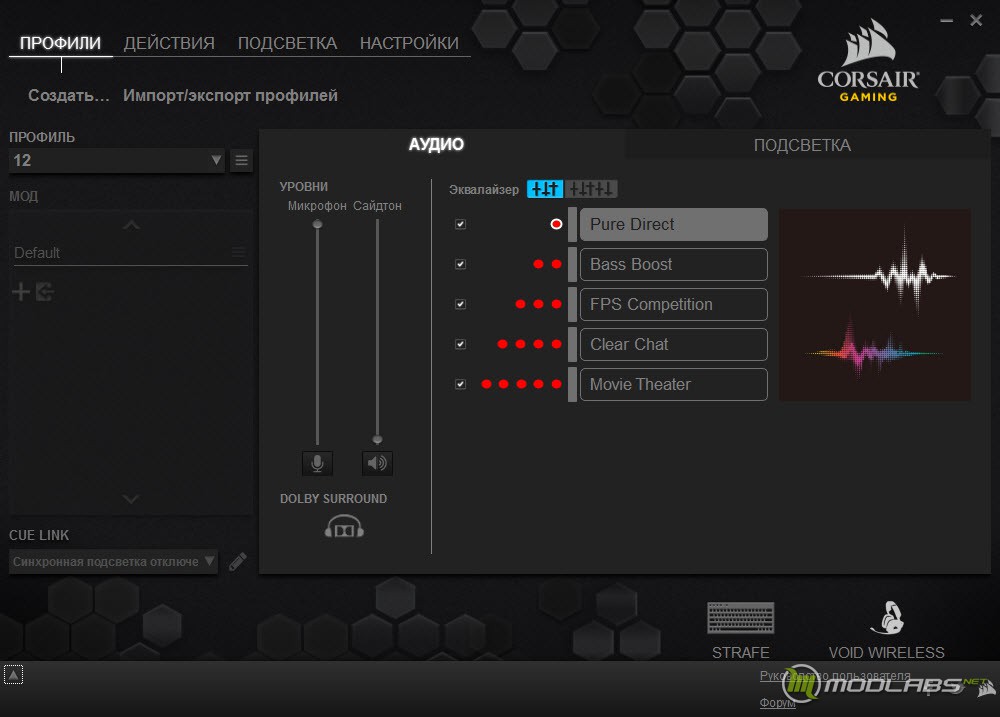
Task: Open Импорт/экспорт профилей
Action: [230, 96]
